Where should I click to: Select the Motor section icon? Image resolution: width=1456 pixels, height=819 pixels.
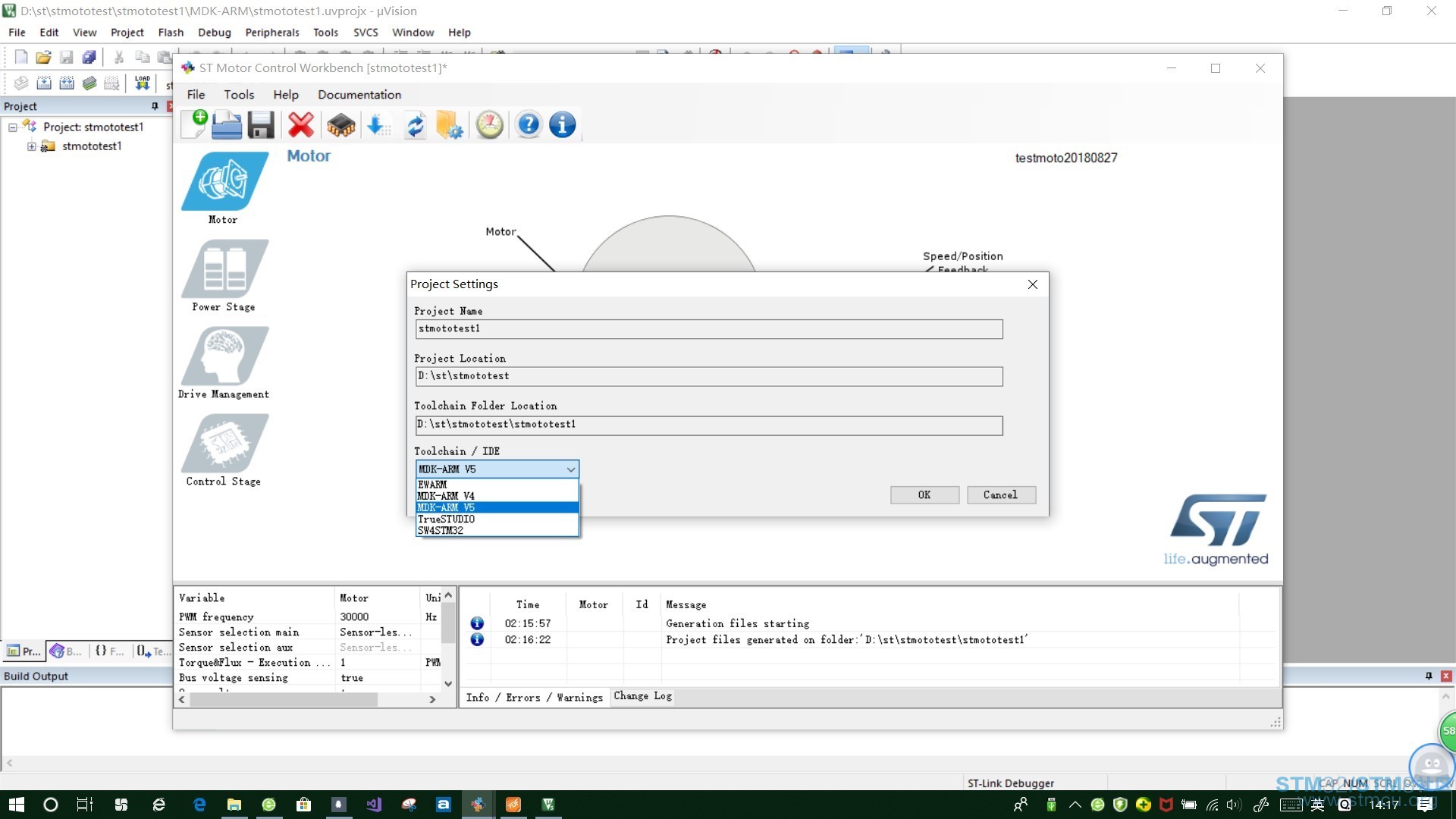224,181
